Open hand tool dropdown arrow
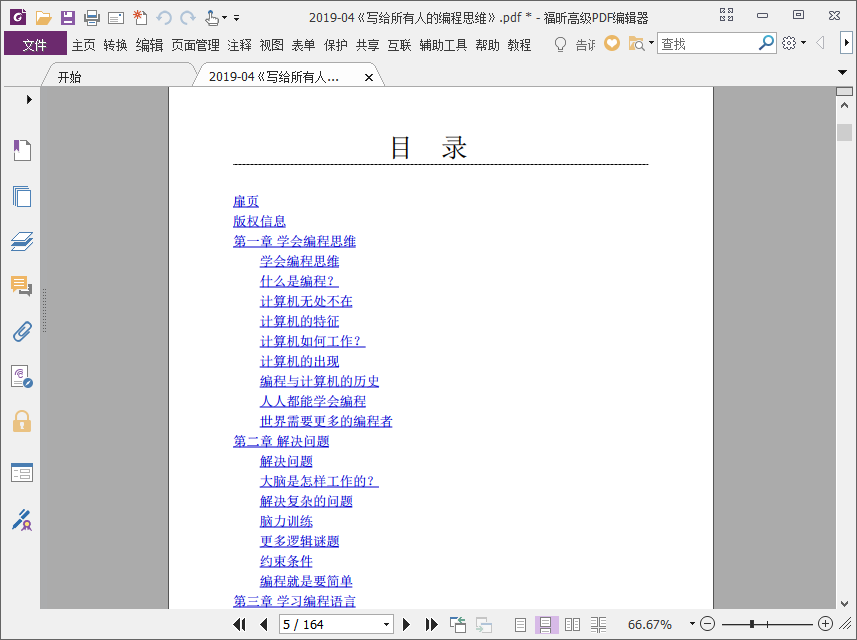This screenshot has width=857, height=640. (224, 18)
